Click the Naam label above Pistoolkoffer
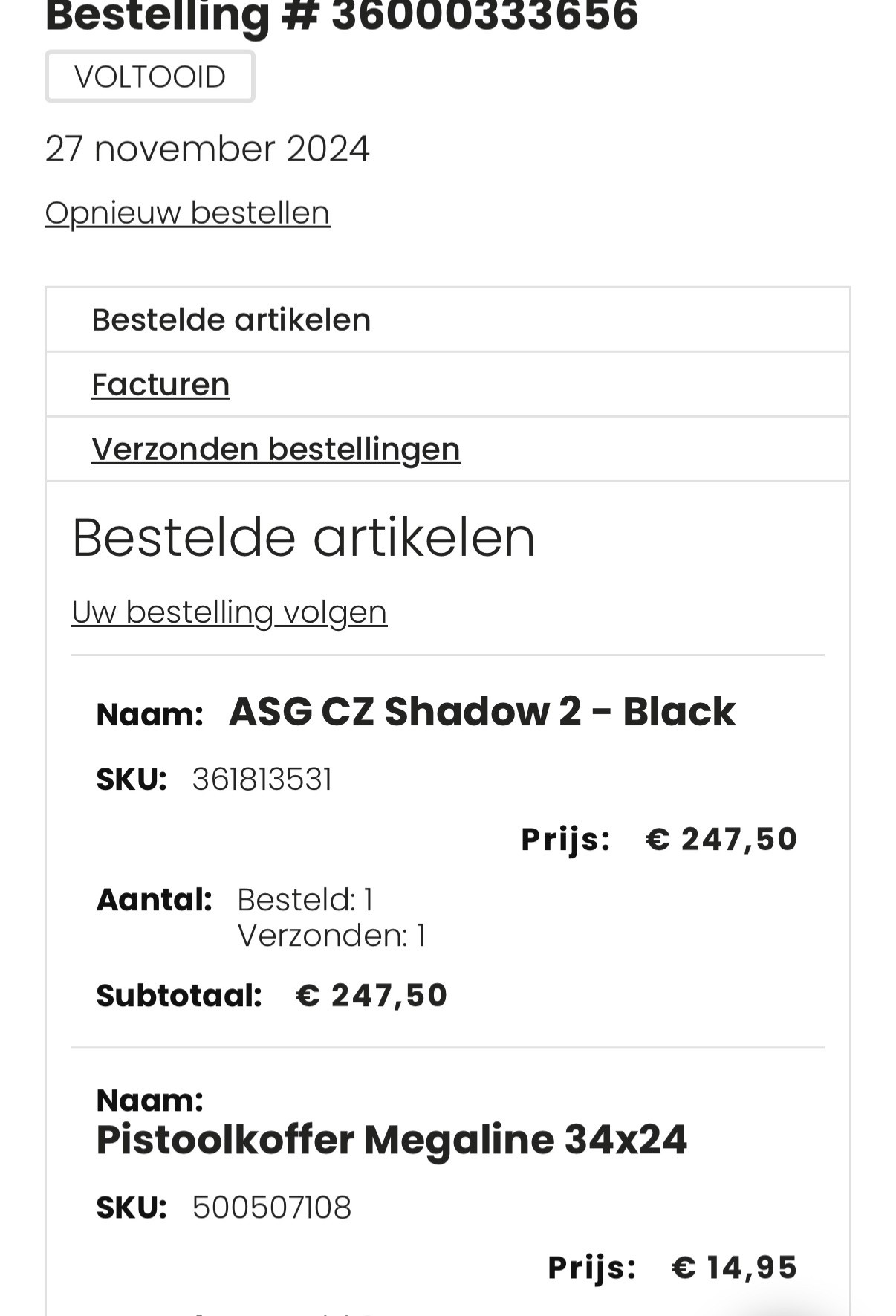 (x=149, y=1100)
